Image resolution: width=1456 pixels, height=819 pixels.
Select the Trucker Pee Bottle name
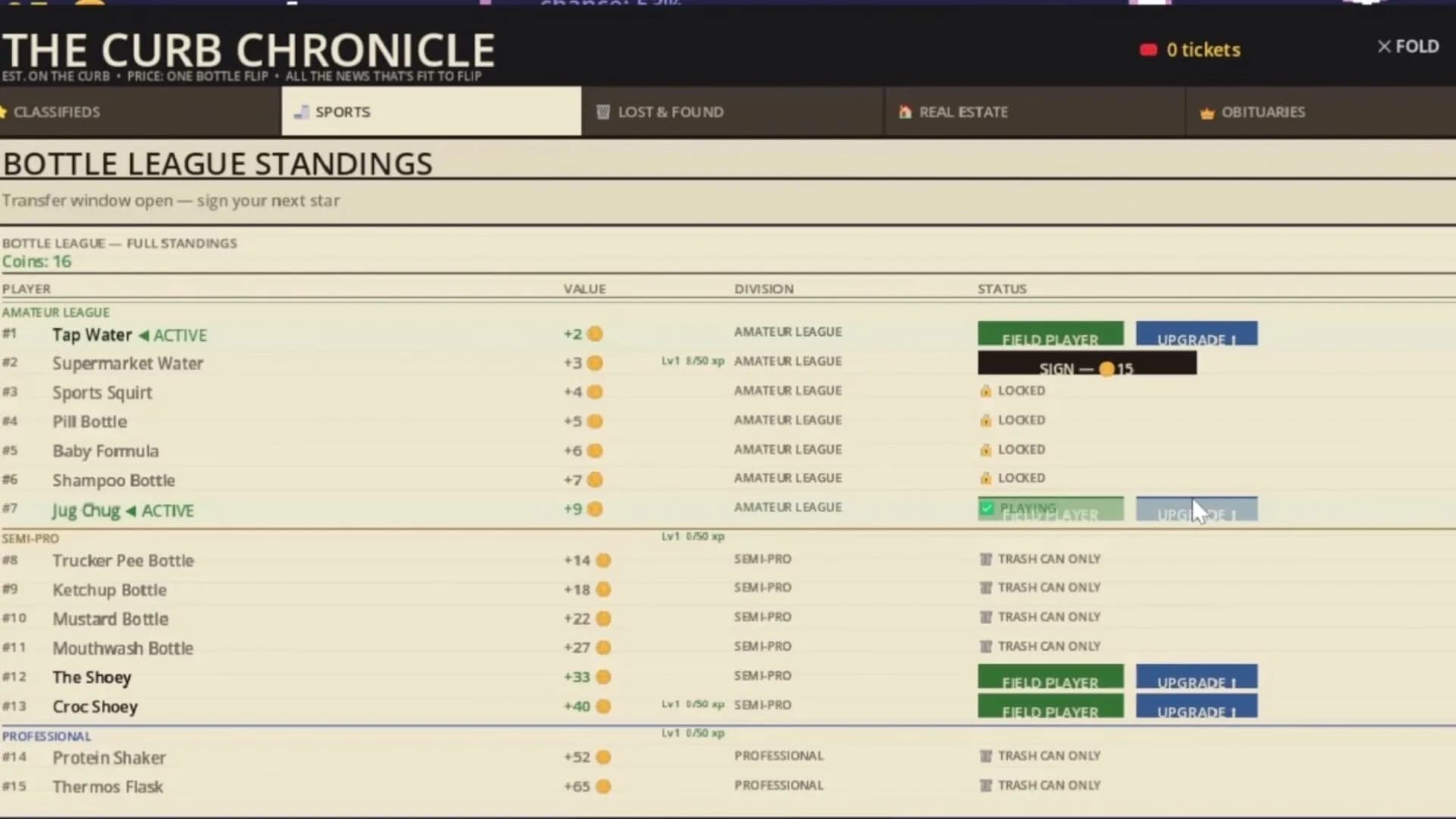tap(123, 560)
